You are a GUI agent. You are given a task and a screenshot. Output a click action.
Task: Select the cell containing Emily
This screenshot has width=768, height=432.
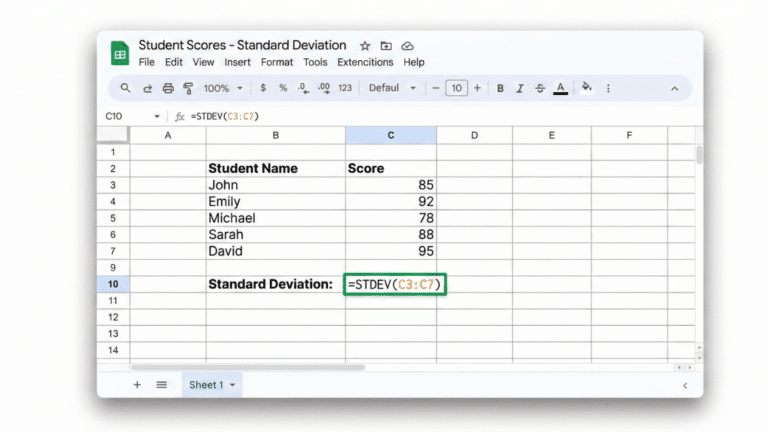click(276, 202)
